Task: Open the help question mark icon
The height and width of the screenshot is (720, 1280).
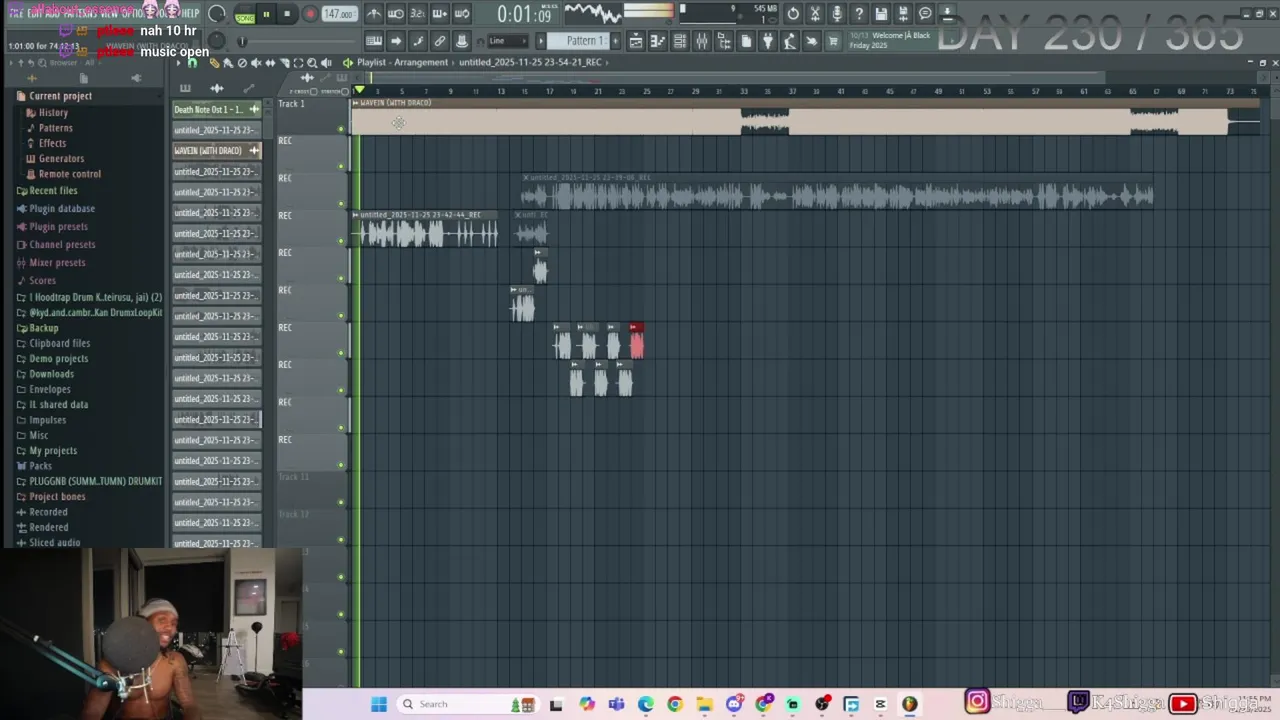Action: (860, 14)
